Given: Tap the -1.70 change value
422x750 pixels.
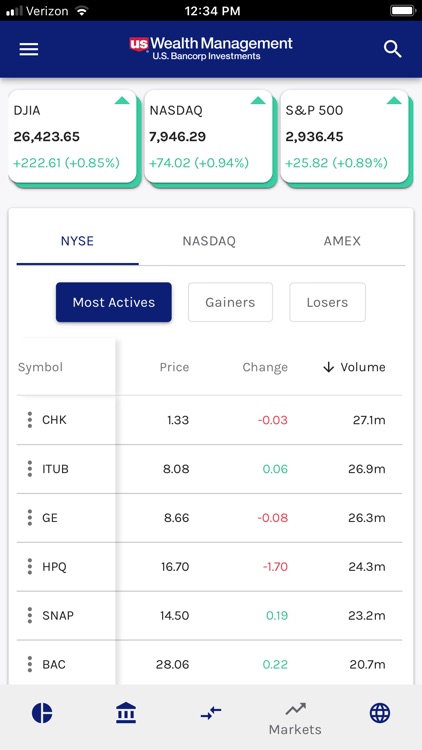Looking at the screenshot, I should coord(275,567).
